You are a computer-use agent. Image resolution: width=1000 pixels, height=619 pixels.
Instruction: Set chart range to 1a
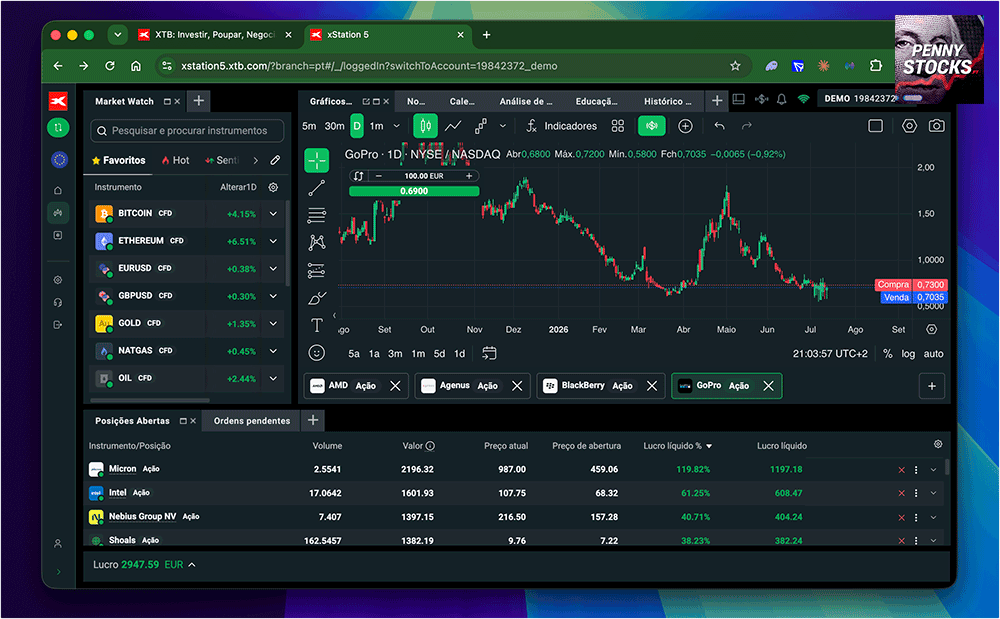(x=374, y=354)
